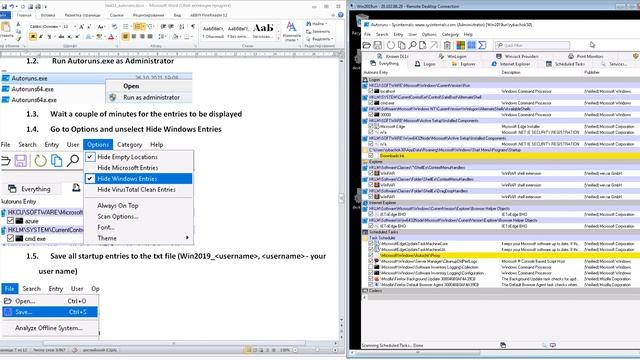Open the font name dropdown in Word
This screenshot has width=640, height=360.
click(60, 27)
